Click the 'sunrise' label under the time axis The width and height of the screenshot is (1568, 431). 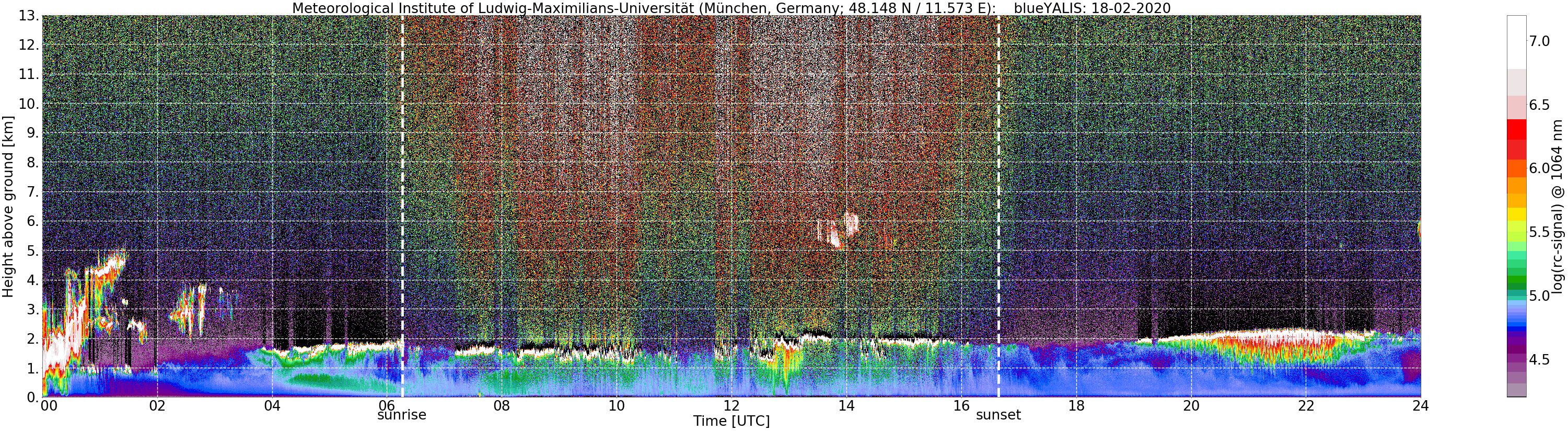click(x=402, y=416)
